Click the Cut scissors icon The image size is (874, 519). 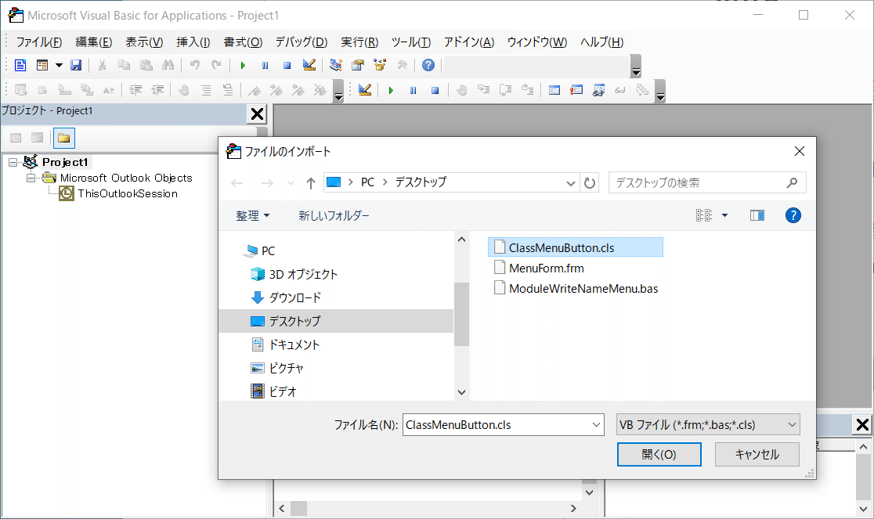point(102,65)
